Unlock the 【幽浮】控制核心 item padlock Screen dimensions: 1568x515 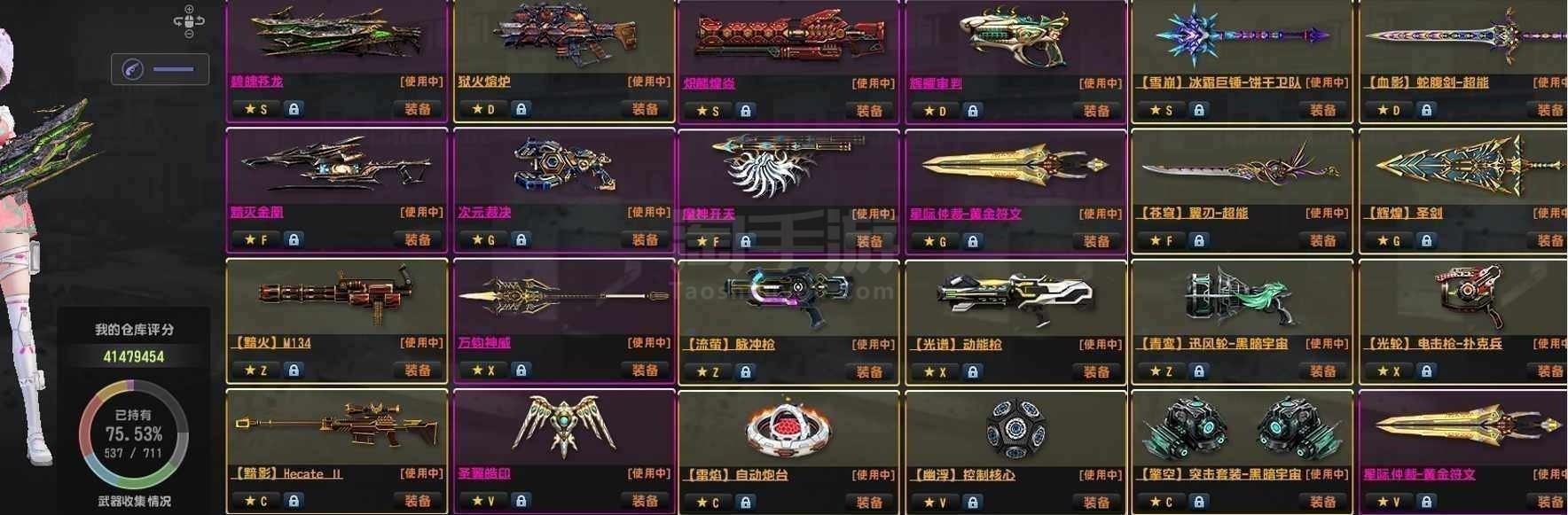[x=973, y=502]
